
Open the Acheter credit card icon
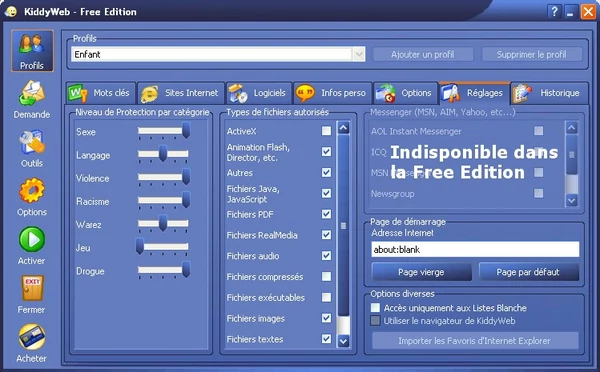tap(32, 337)
